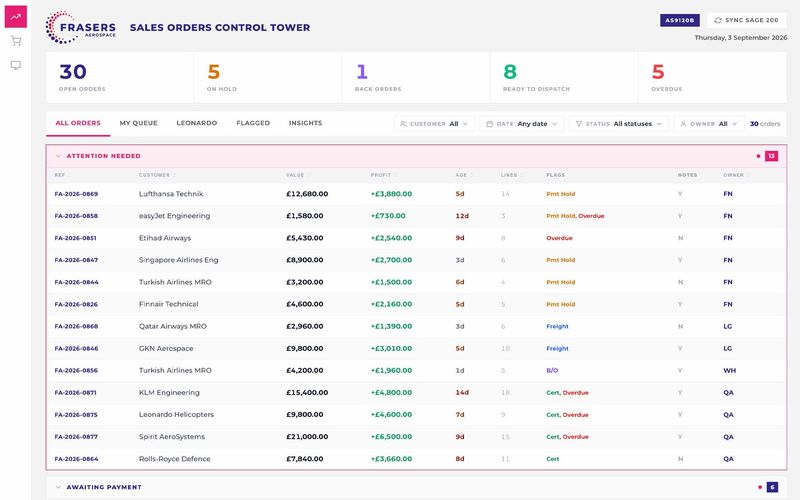Viewport: 800px width, 500px height.
Task: Open order FA-2026-0847
Action: tap(76, 260)
